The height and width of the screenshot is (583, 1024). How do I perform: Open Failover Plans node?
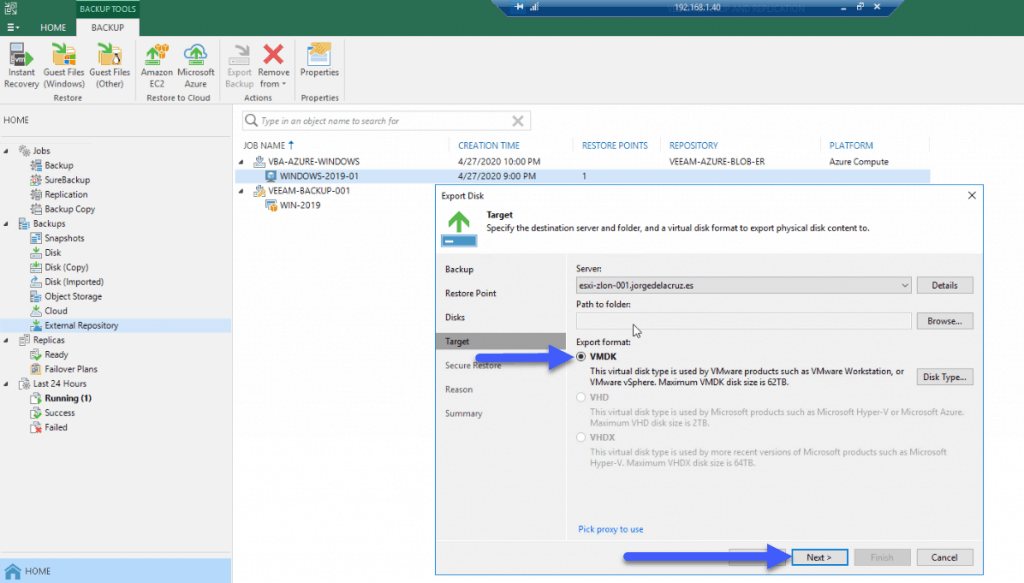click(x=71, y=369)
